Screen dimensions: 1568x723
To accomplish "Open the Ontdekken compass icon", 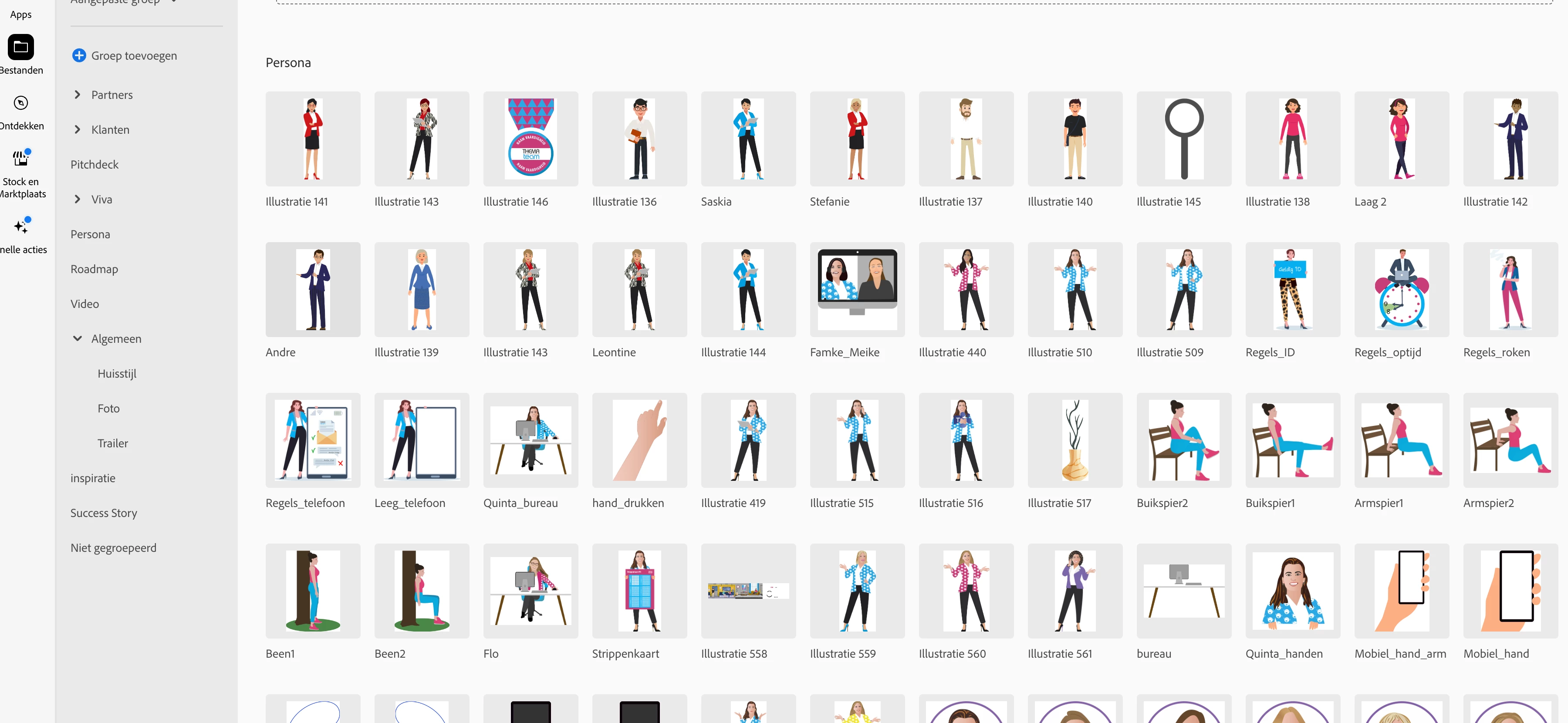I will pos(21,103).
